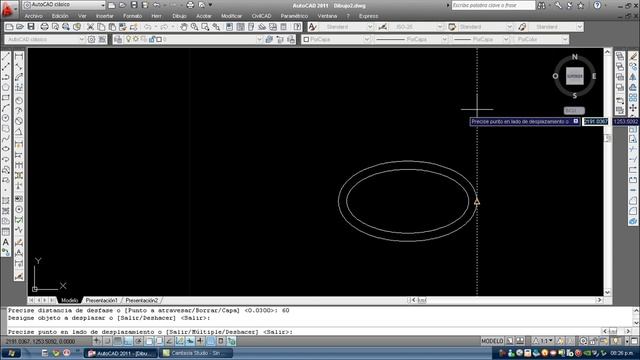Click the Favorites star icon in title bar

click(x=580, y=5)
